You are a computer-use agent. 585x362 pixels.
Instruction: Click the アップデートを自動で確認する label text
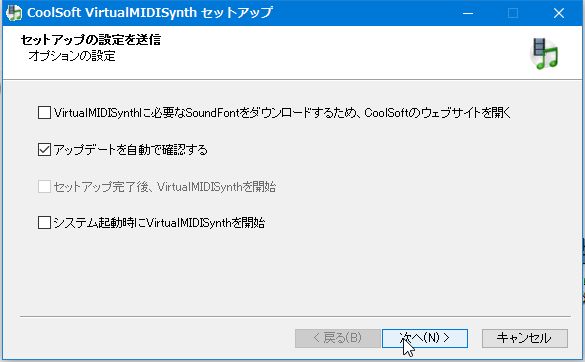[131, 150]
